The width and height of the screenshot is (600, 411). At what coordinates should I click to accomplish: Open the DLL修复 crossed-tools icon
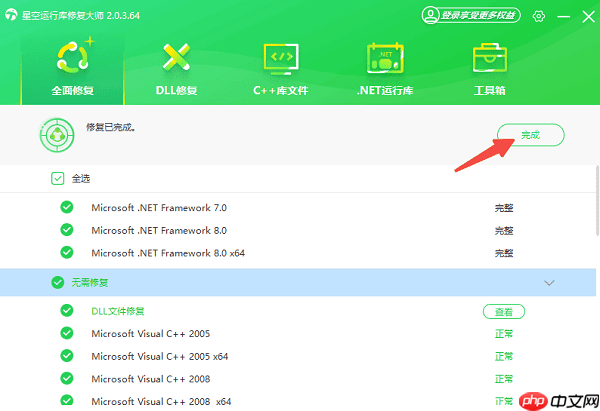click(176, 57)
